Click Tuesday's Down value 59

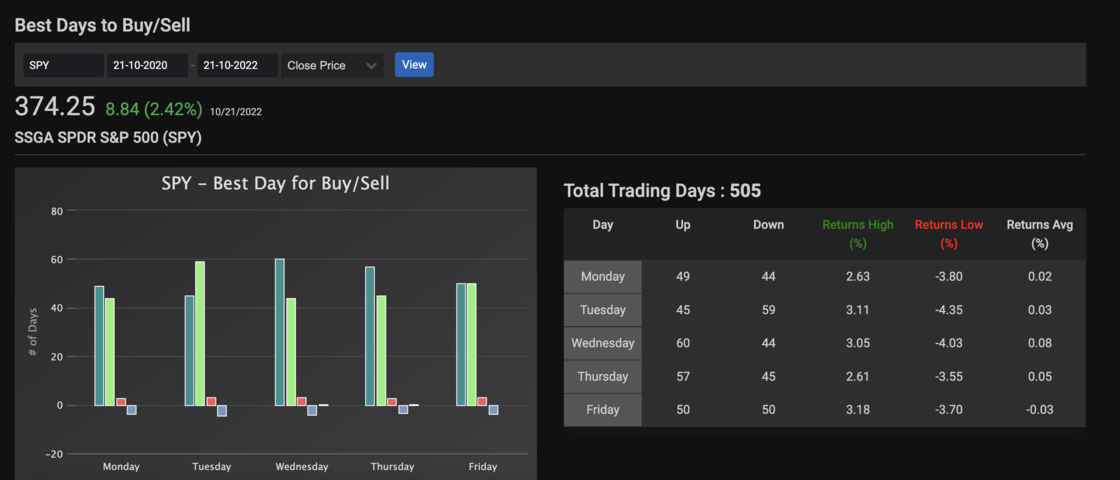[x=769, y=310]
